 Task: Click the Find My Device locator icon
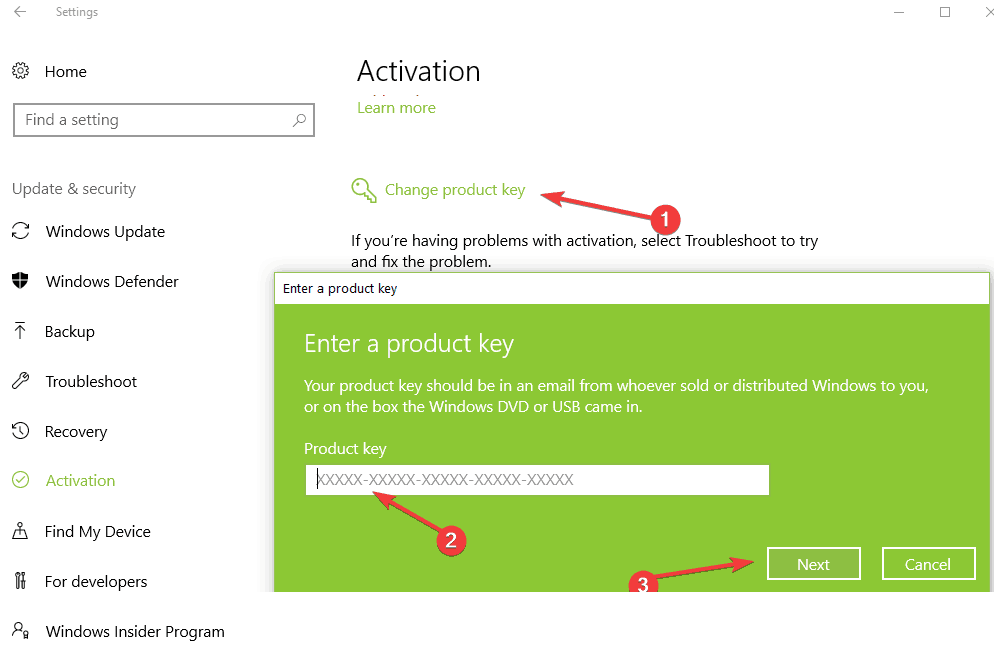pos(21,531)
